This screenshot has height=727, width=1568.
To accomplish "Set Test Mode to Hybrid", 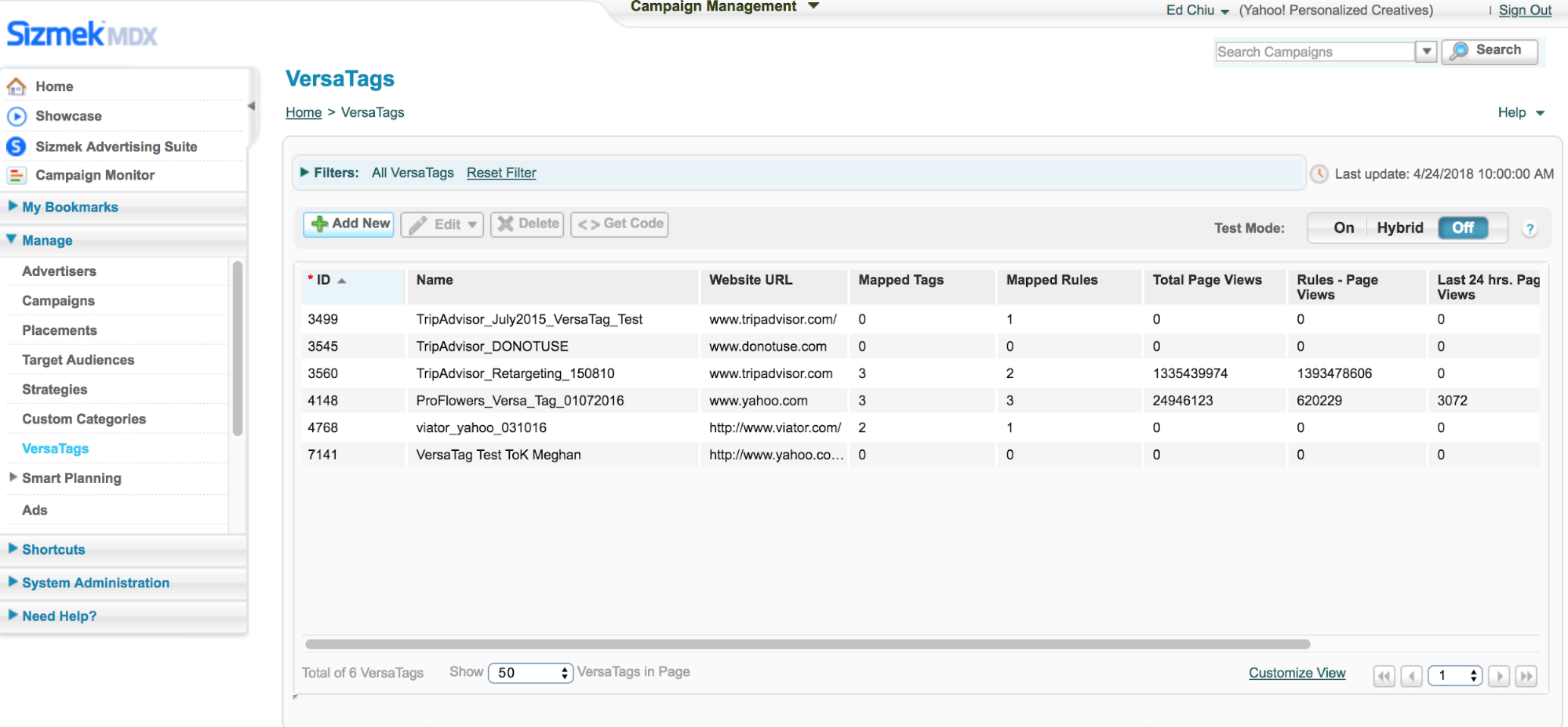I will point(1400,227).
